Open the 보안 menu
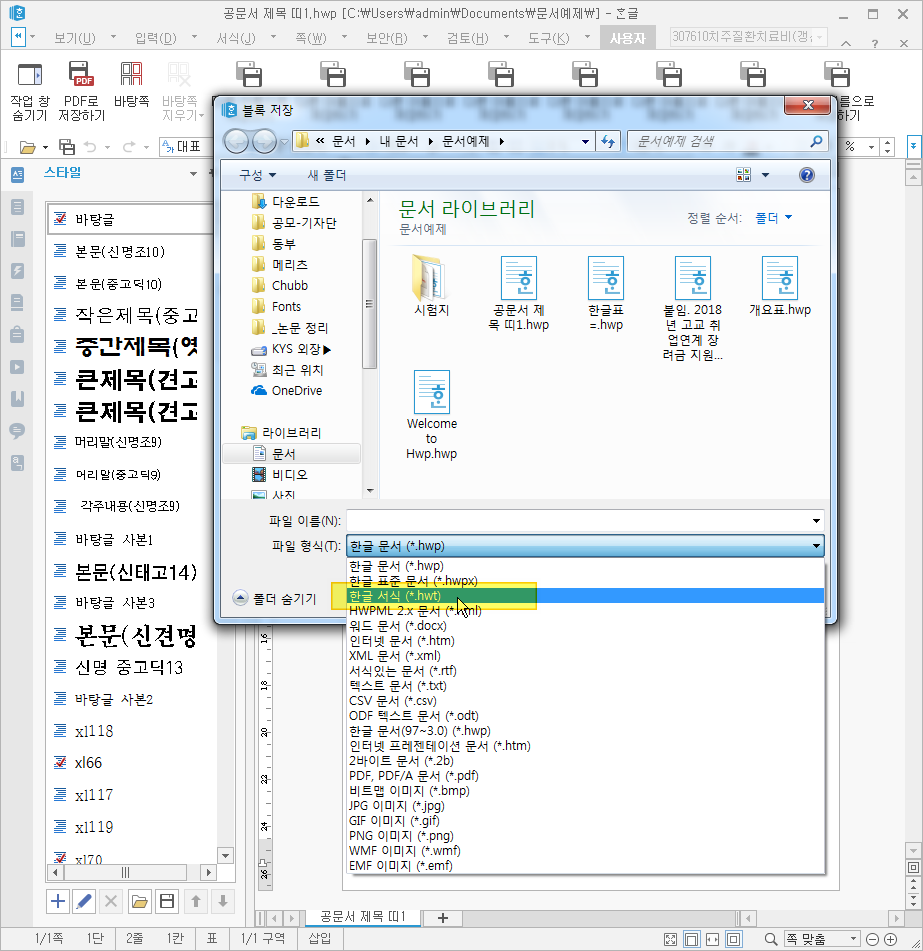 click(x=386, y=38)
